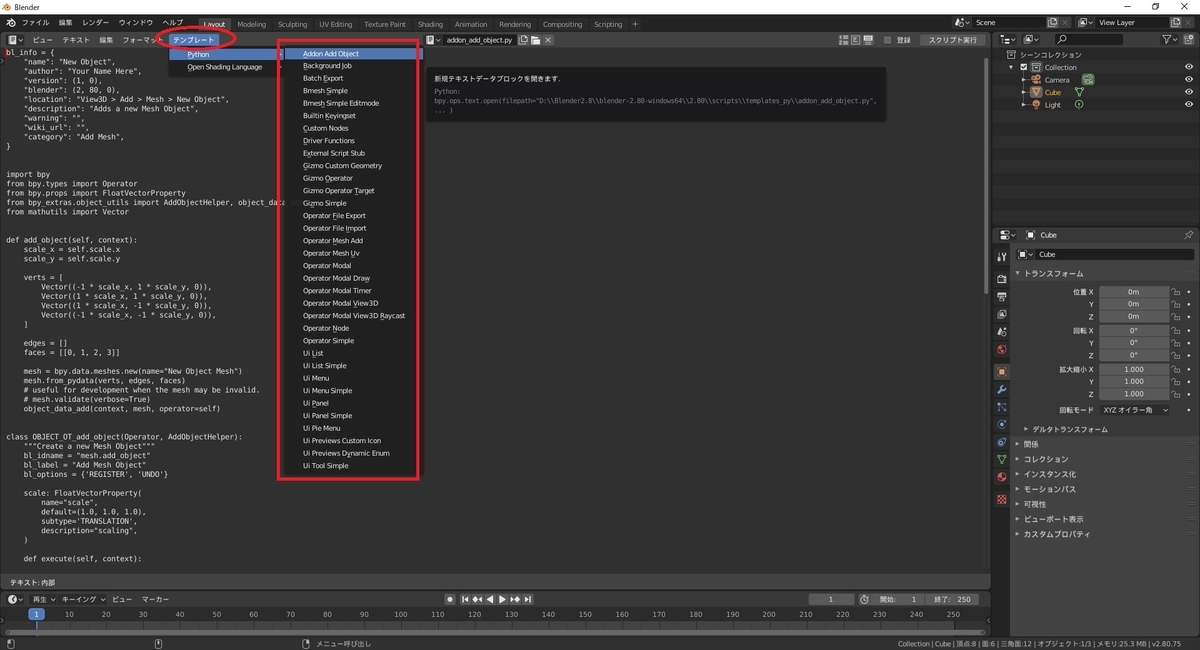1200x650 pixels.
Task: Switch to the Sculpting workspace tab
Action: 292,24
